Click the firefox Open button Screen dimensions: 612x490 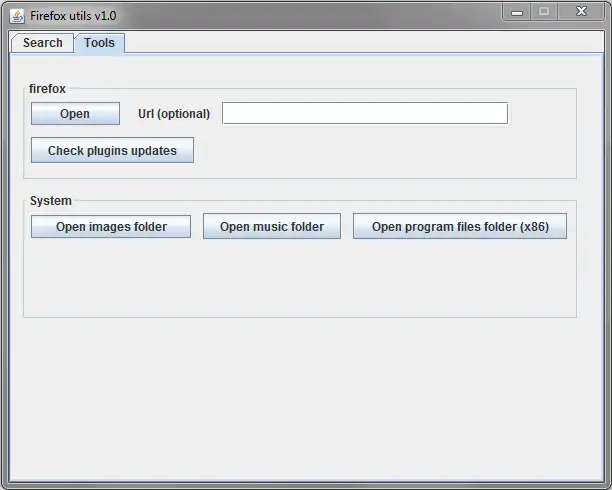(x=75, y=114)
